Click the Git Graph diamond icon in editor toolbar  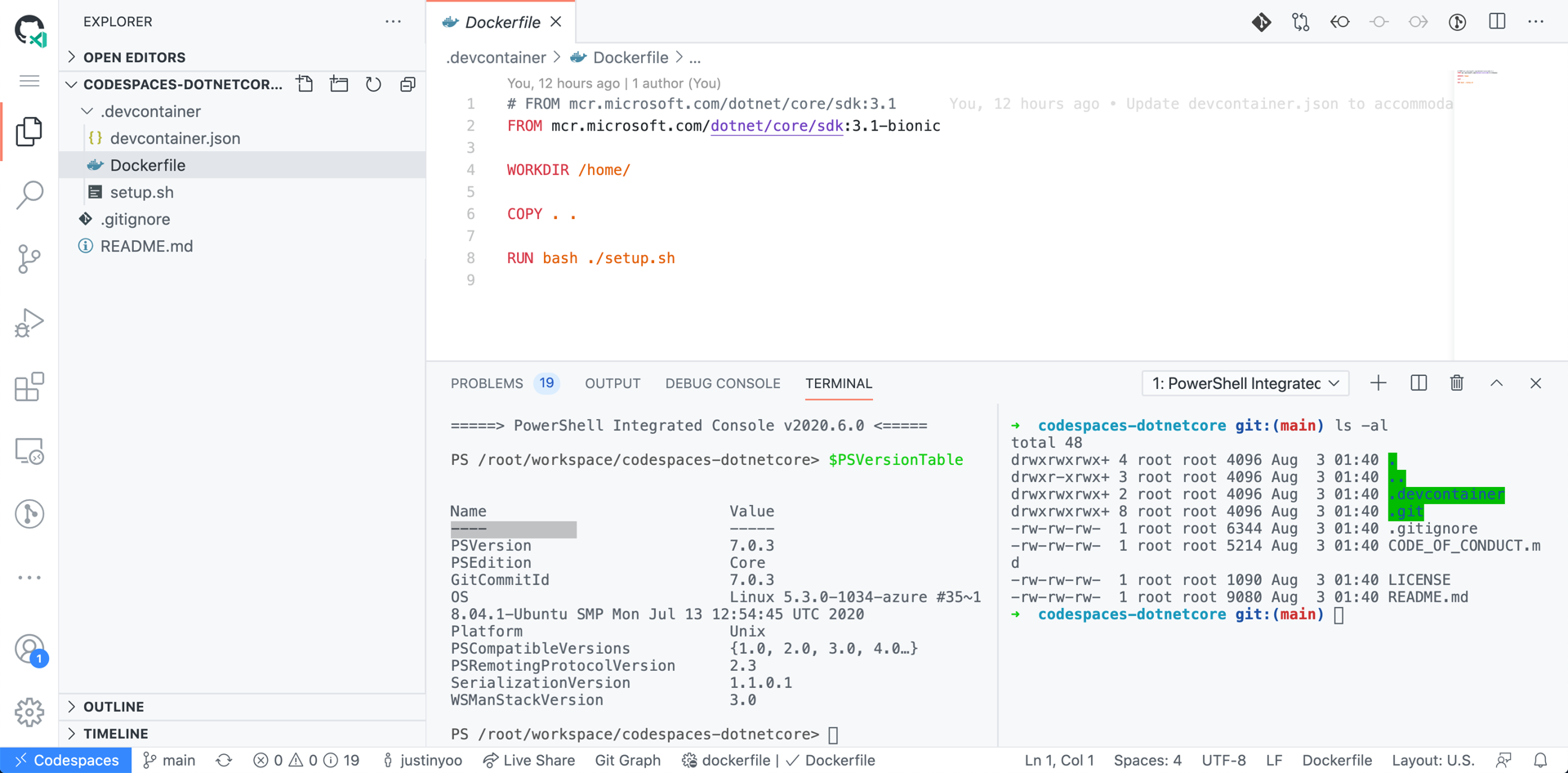tap(1261, 22)
